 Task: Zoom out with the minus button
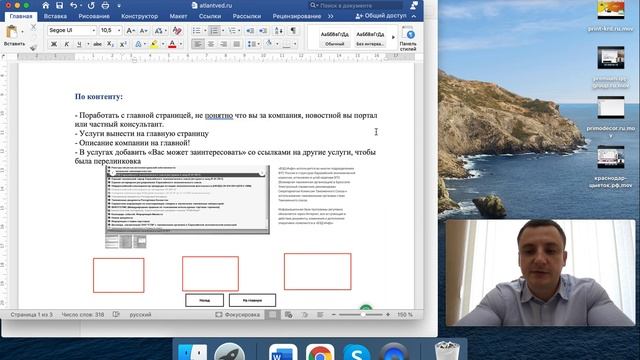(333, 314)
